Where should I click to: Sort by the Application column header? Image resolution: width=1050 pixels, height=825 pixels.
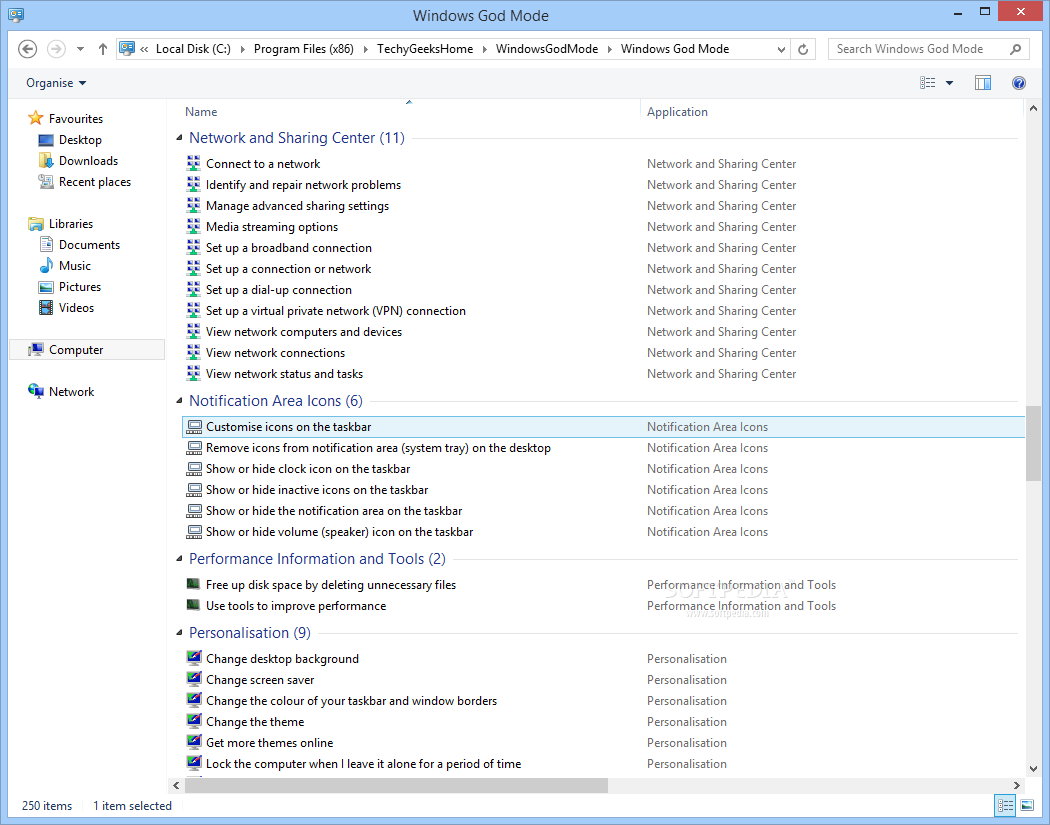coord(677,112)
